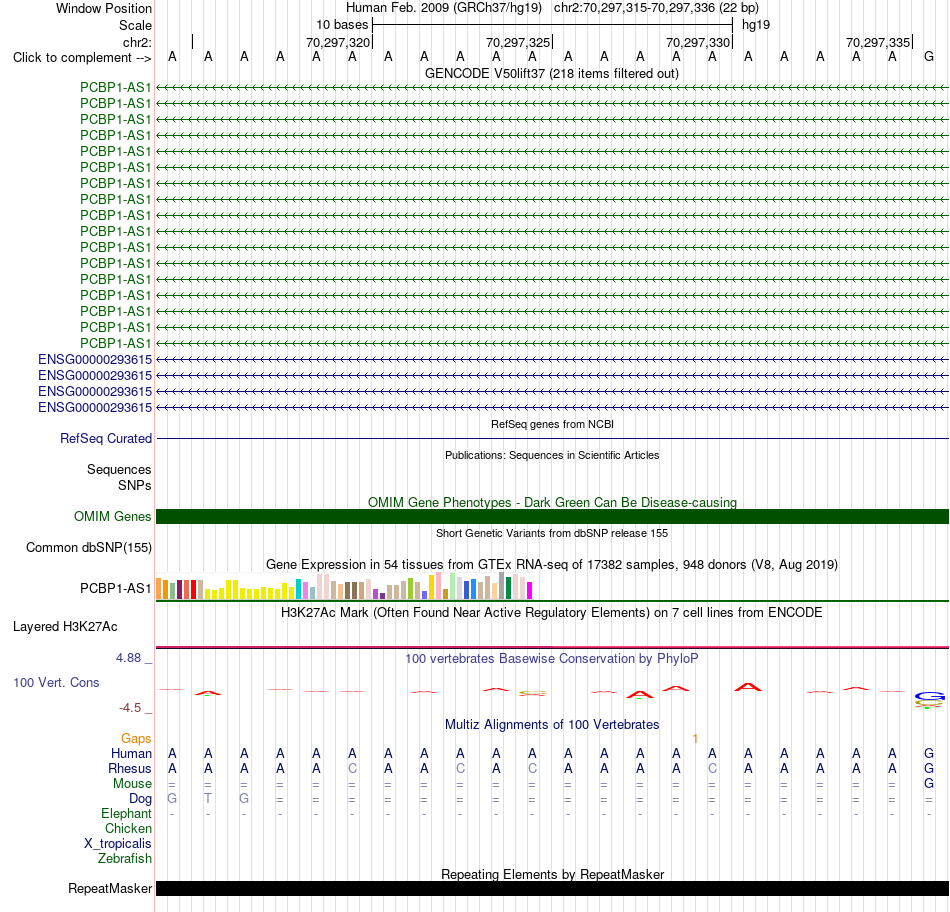Click ruler position "70,297,335"
Screen dimensions: 950x912
click(878, 42)
